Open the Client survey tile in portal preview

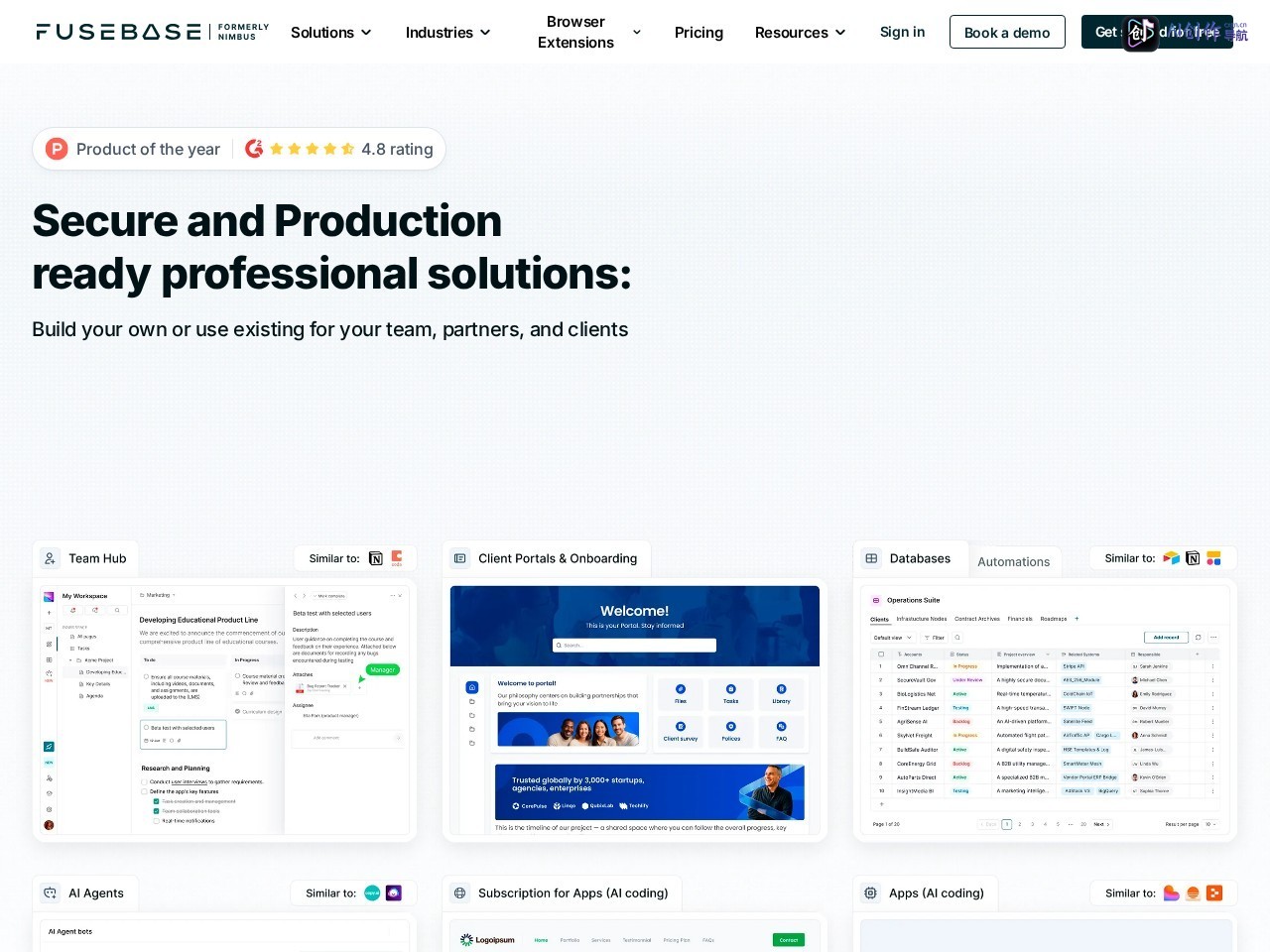(681, 731)
